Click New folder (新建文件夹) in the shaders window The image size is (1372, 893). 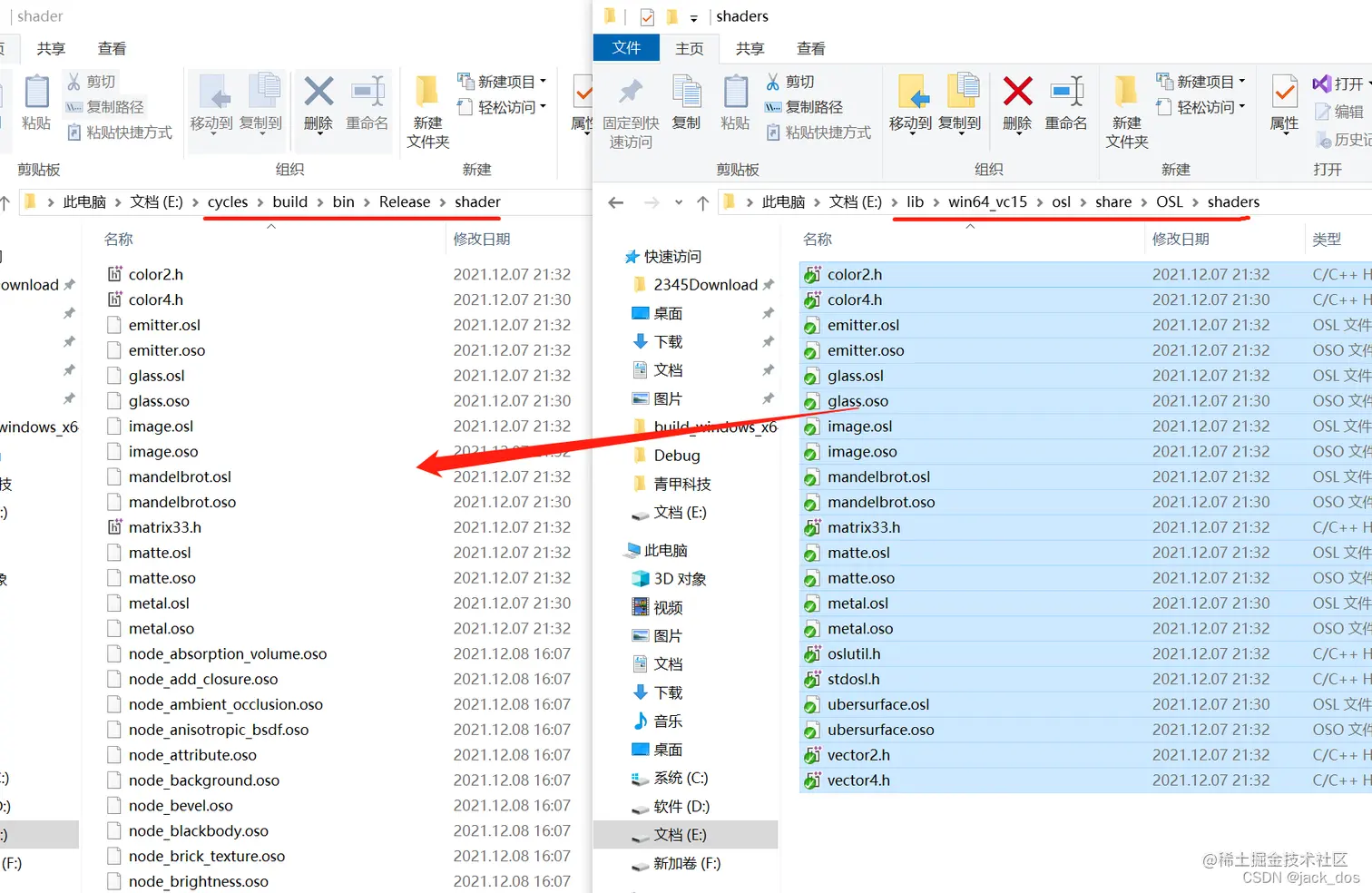[1127, 111]
